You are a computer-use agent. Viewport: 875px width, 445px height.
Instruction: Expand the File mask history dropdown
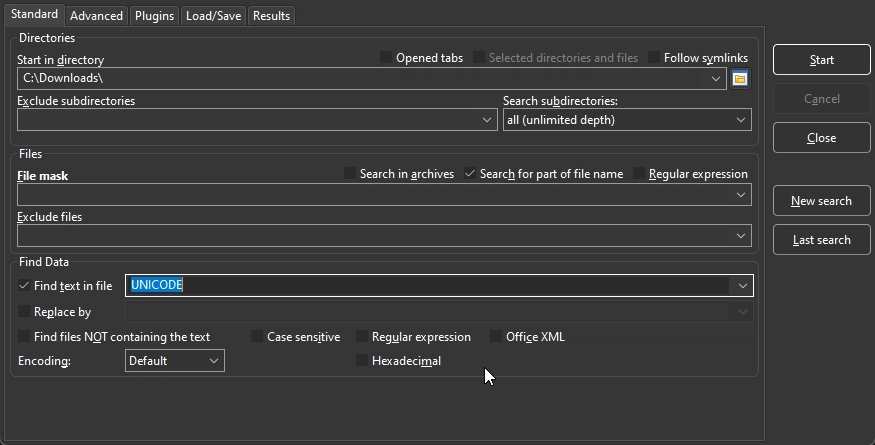tap(741, 195)
